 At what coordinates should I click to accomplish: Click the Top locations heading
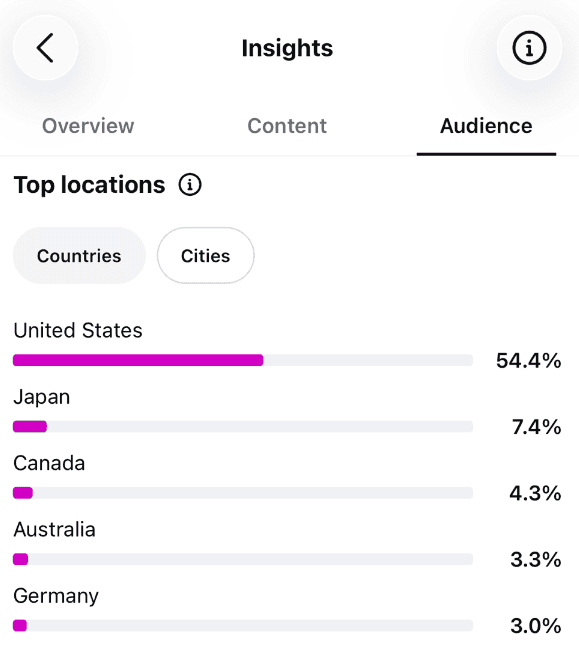pos(89,185)
